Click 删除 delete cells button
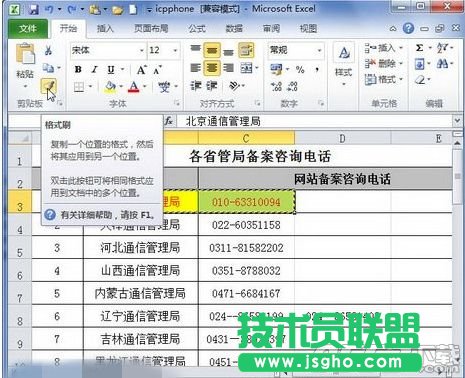The image size is (465, 378). click(383, 63)
